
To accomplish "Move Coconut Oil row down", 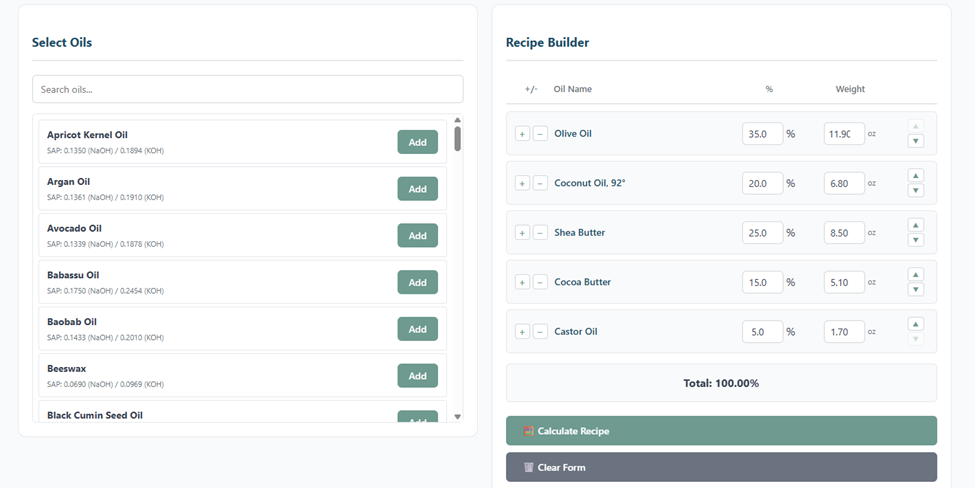I will pyautogui.click(x=915, y=190).
